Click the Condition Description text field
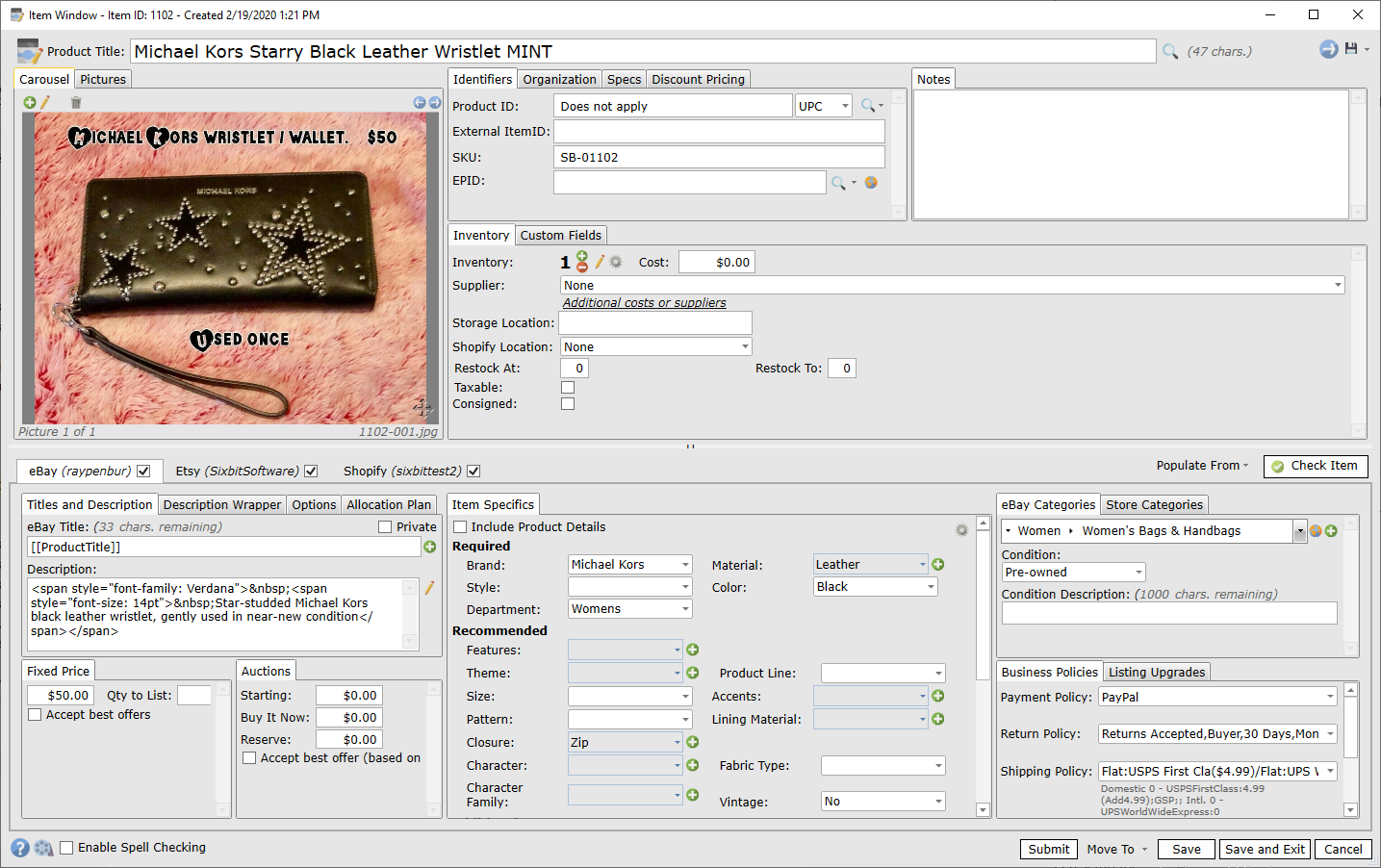The height and width of the screenshot is (868, 1381). click(1169, 613)
